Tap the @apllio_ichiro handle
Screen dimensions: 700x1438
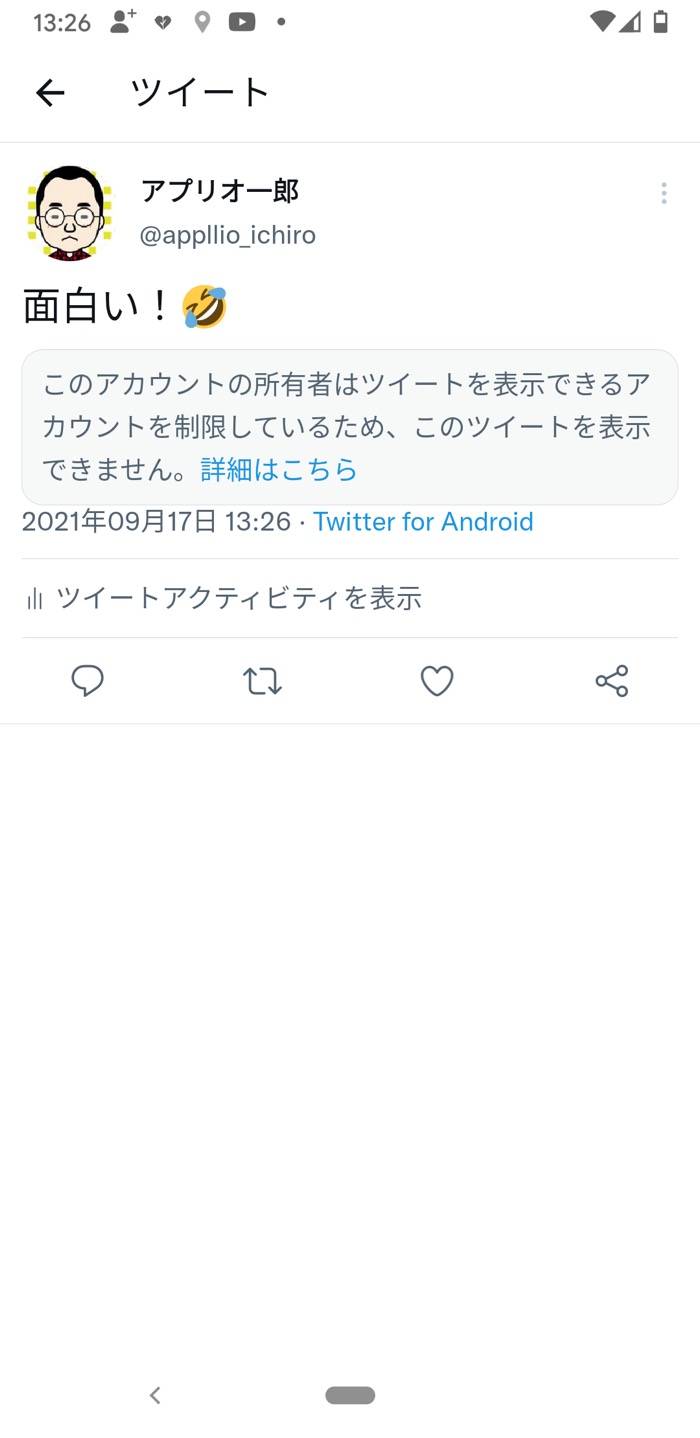tap(228, 235)
